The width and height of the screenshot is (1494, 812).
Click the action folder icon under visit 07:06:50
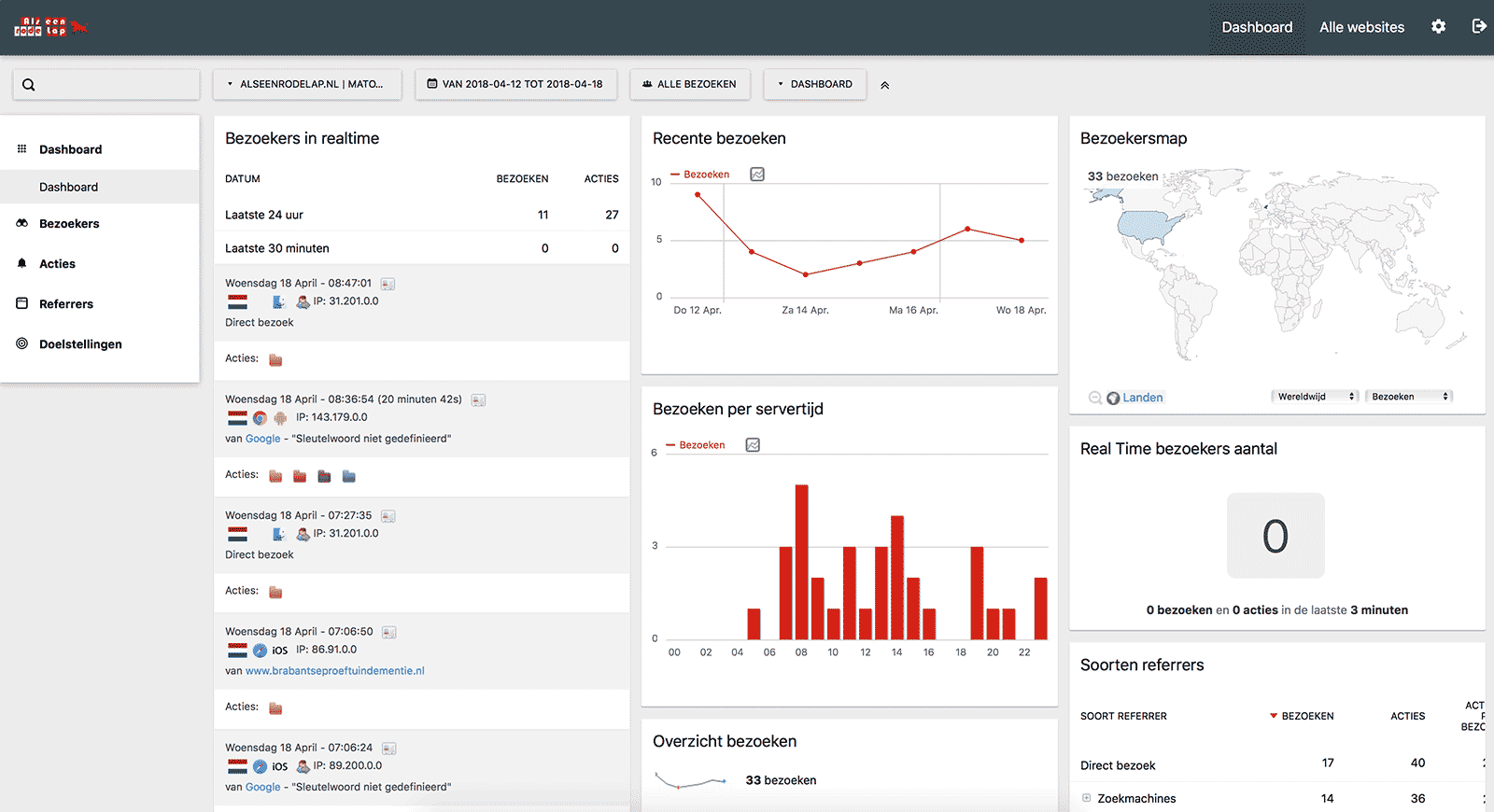pyautogui.click(x=275, y=708)
